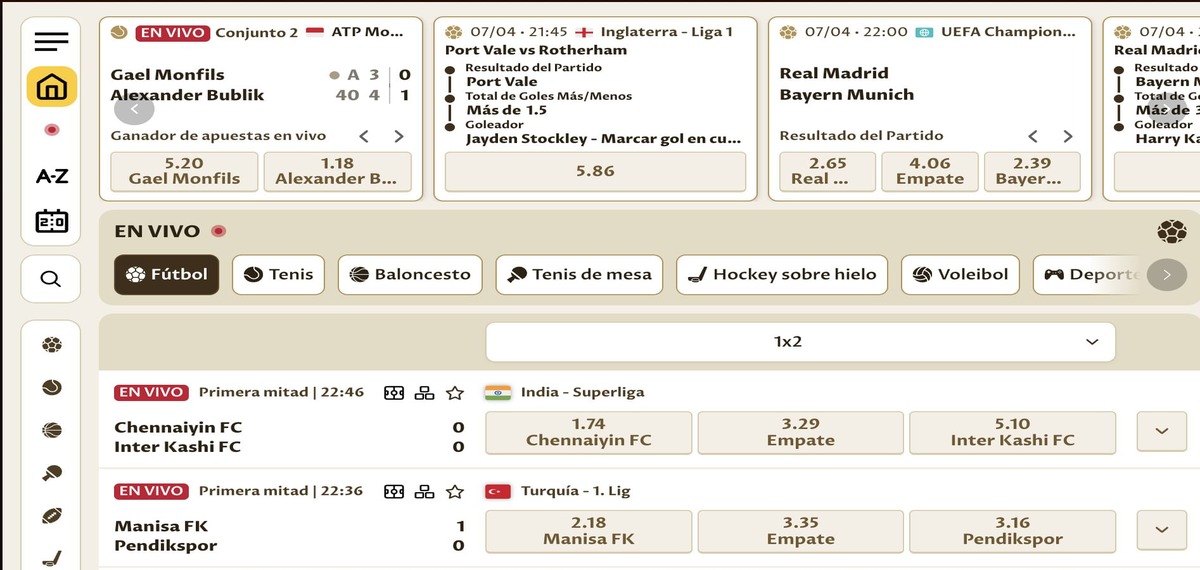Select the table tennis paddle sidebar icon
Viewport: 1200px width, 570px height.
tap(52, 473)
